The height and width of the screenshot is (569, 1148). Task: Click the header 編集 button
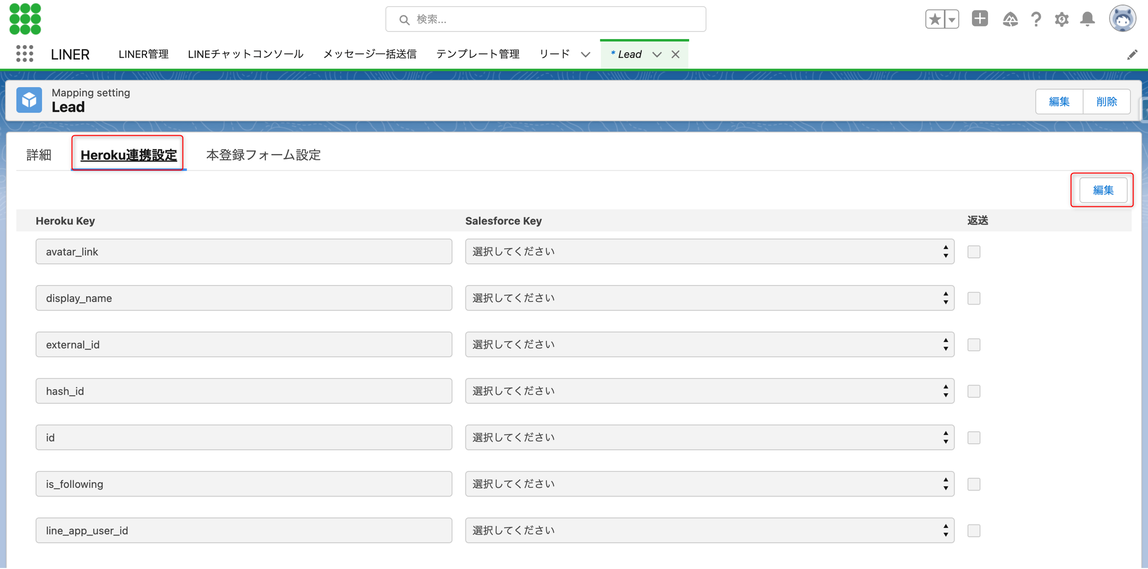tap(1059, 102)
